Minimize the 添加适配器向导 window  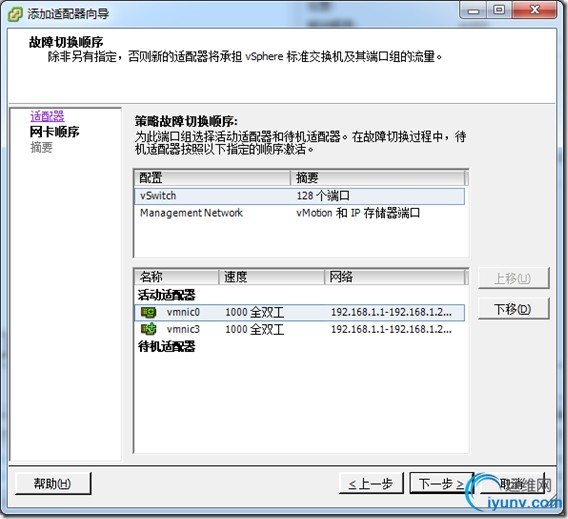pyautogui.click(x=473, y=11)
